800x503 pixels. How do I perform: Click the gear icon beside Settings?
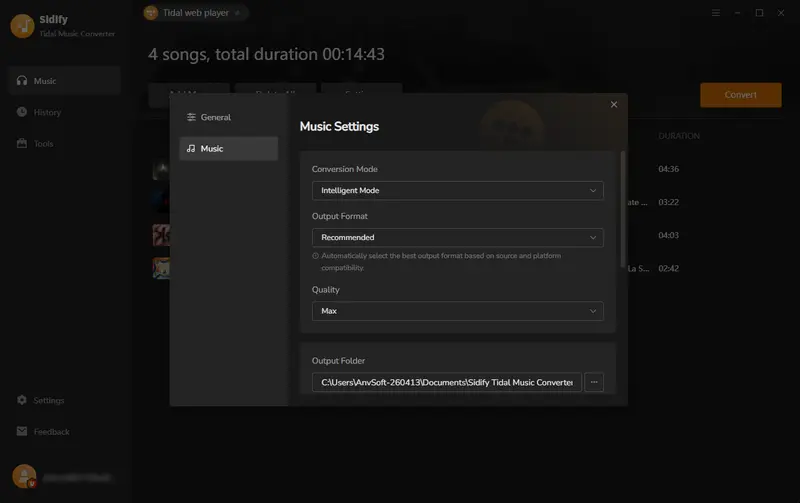[x=22, y=400]
